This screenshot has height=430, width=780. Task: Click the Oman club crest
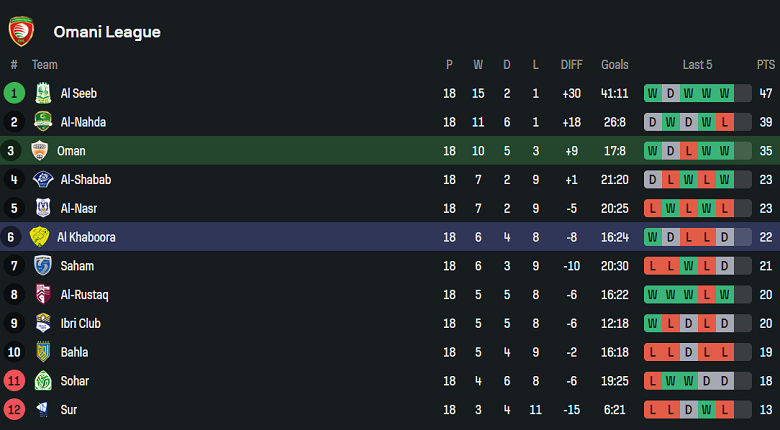(x=39, y=151)
